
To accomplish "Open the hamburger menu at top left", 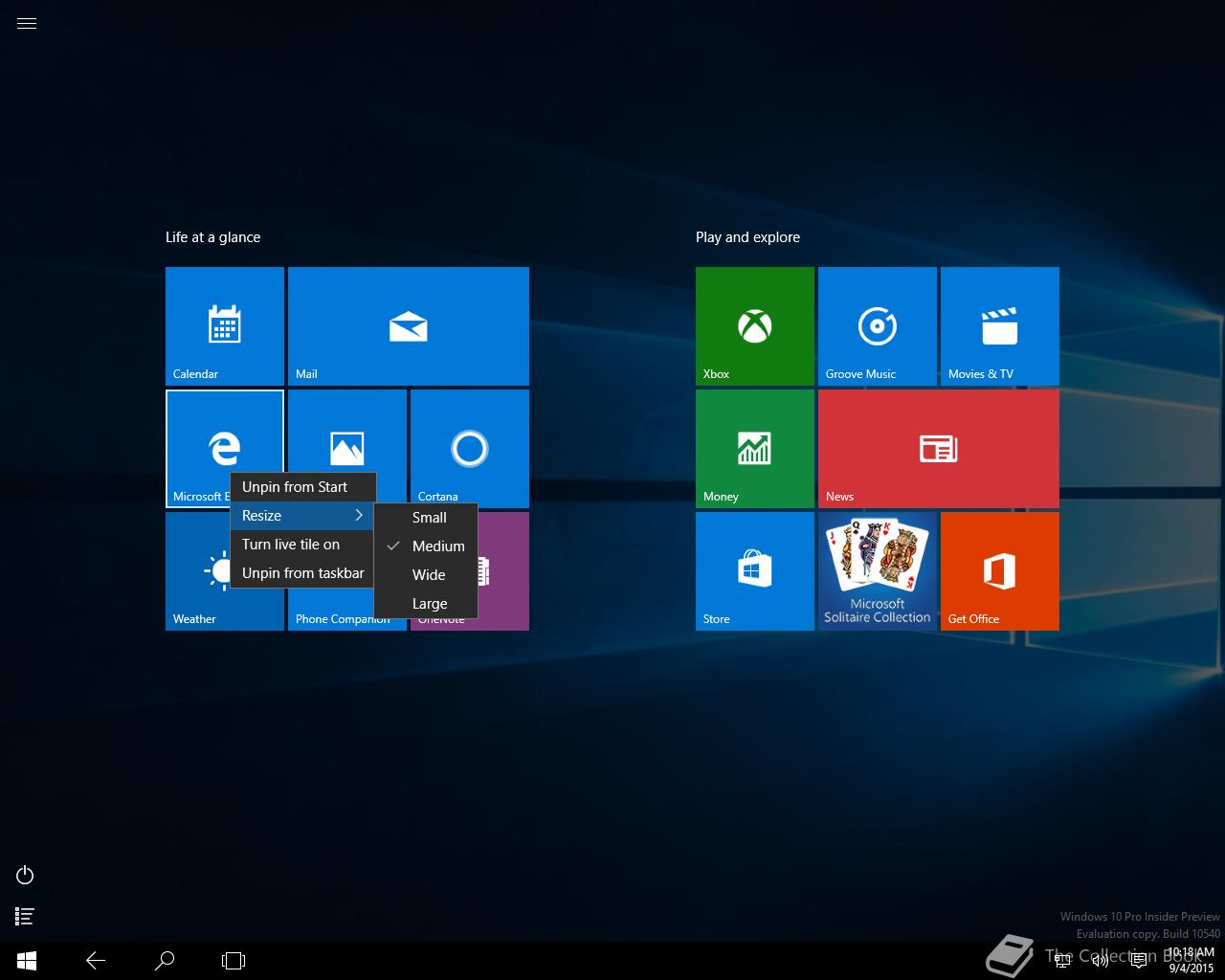I will pos(27,24).
